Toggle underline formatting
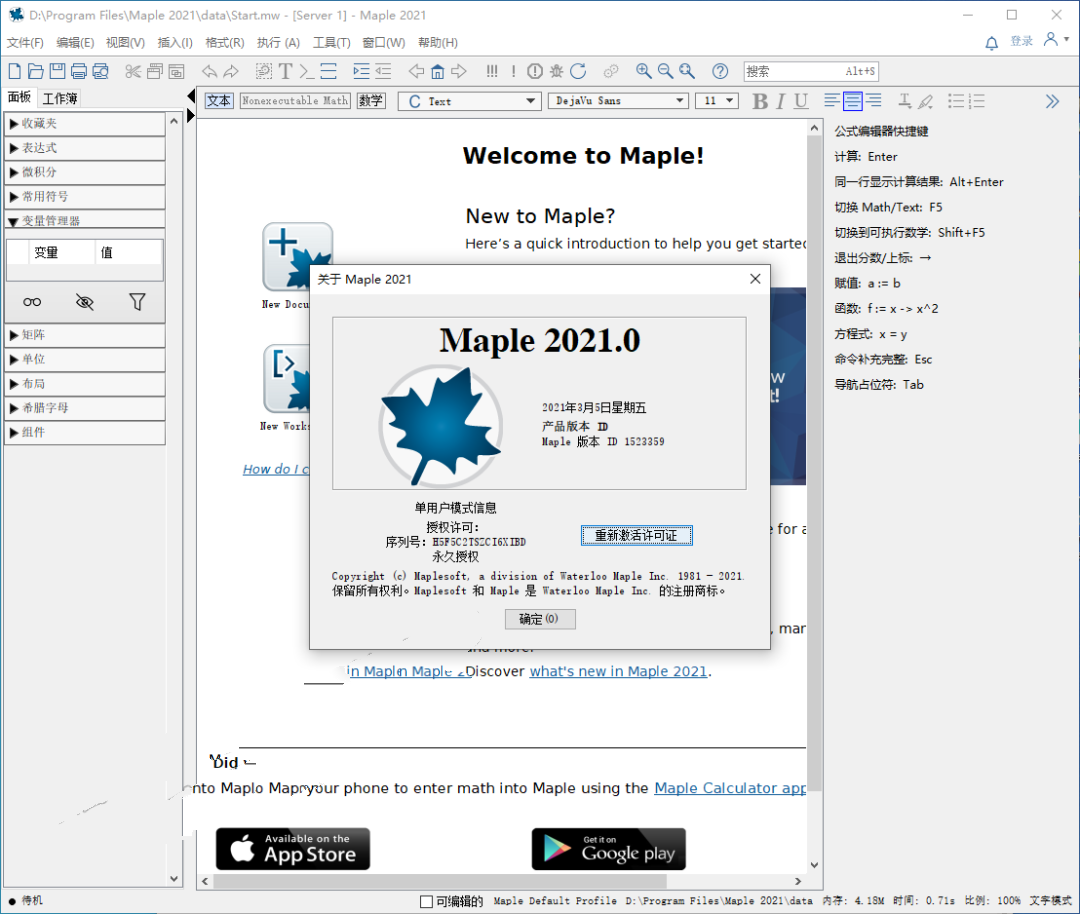This screenshot has width=1080, height=914. 800,101
